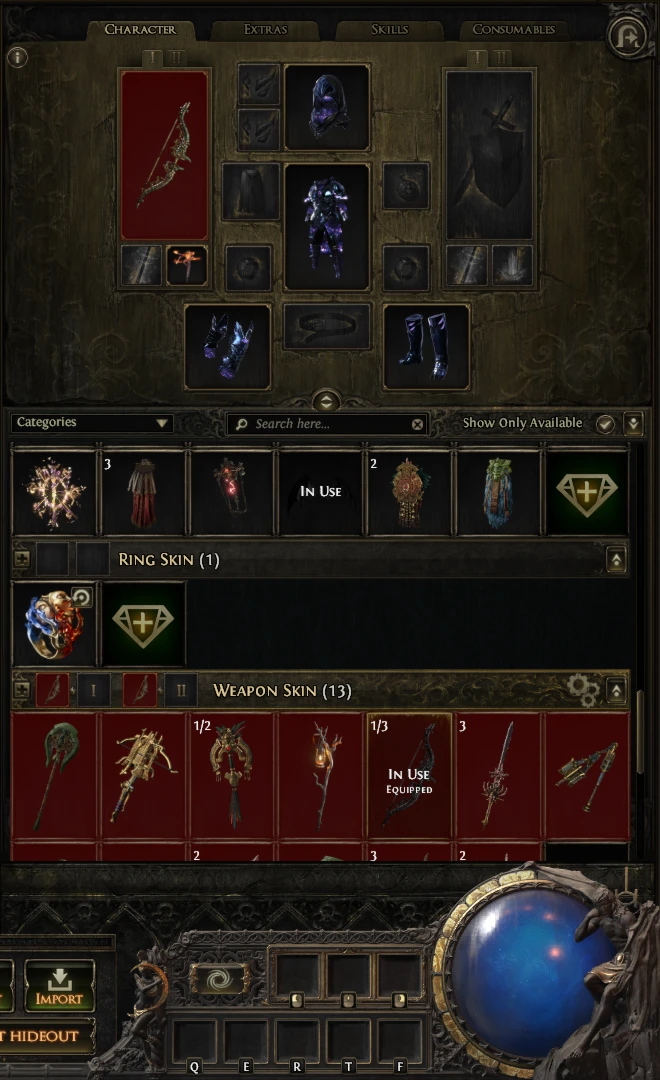
Task: Open the gear settings in Weapon Skin header
Action: pos(582,689)
